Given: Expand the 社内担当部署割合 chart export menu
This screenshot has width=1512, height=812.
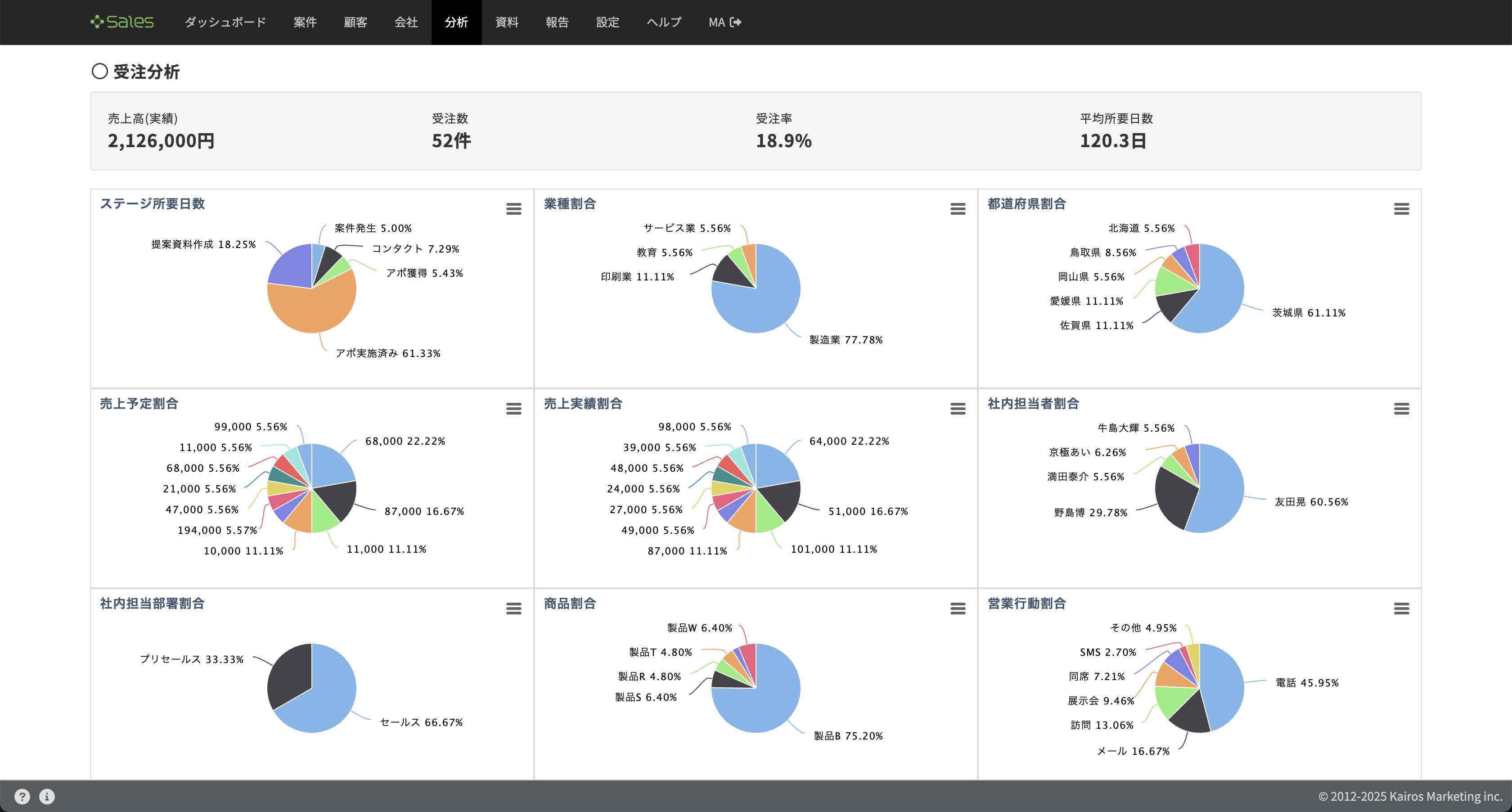Looking at the screenshot, I should pos(513,609).
